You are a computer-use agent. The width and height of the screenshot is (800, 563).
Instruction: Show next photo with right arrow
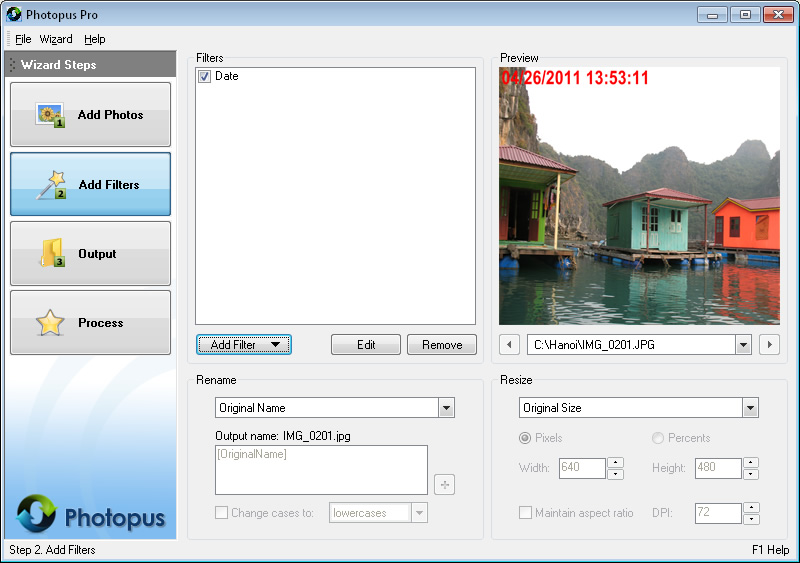point(769,345)
